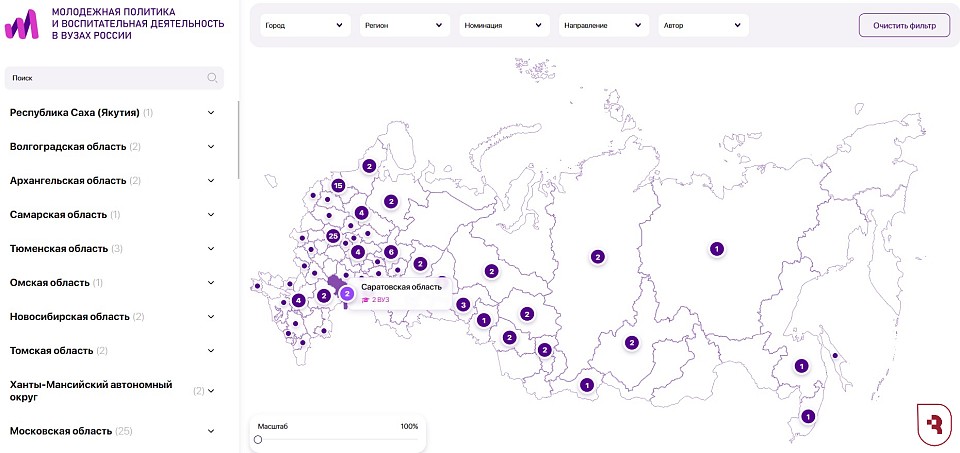Click the highlighted Саратовская область marker
Viewport: 960px width, 453px height.
coord(347,294)
